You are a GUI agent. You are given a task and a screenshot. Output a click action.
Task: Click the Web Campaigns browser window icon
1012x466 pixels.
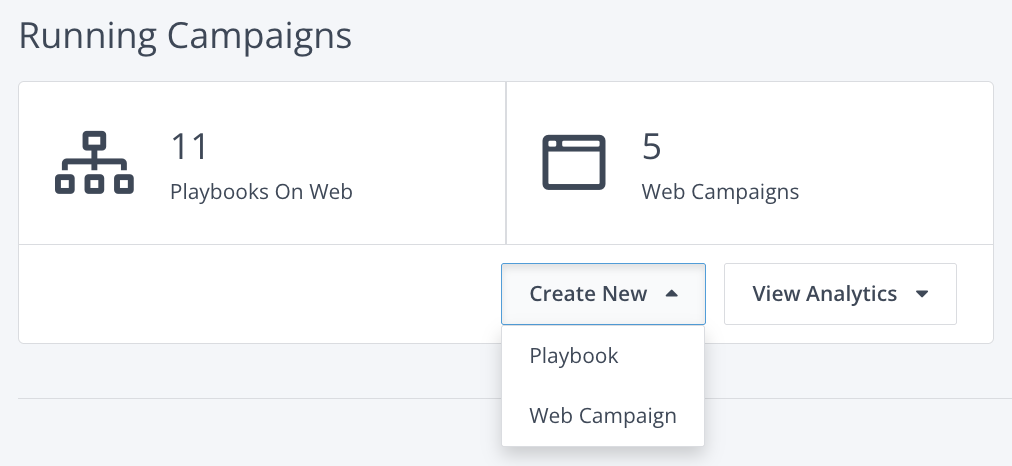pyautogui.click(x=574, y=162)
